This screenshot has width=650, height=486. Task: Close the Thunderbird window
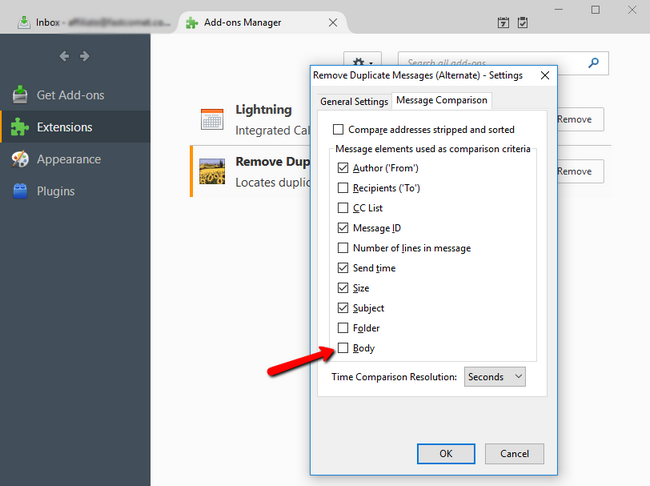632,10
